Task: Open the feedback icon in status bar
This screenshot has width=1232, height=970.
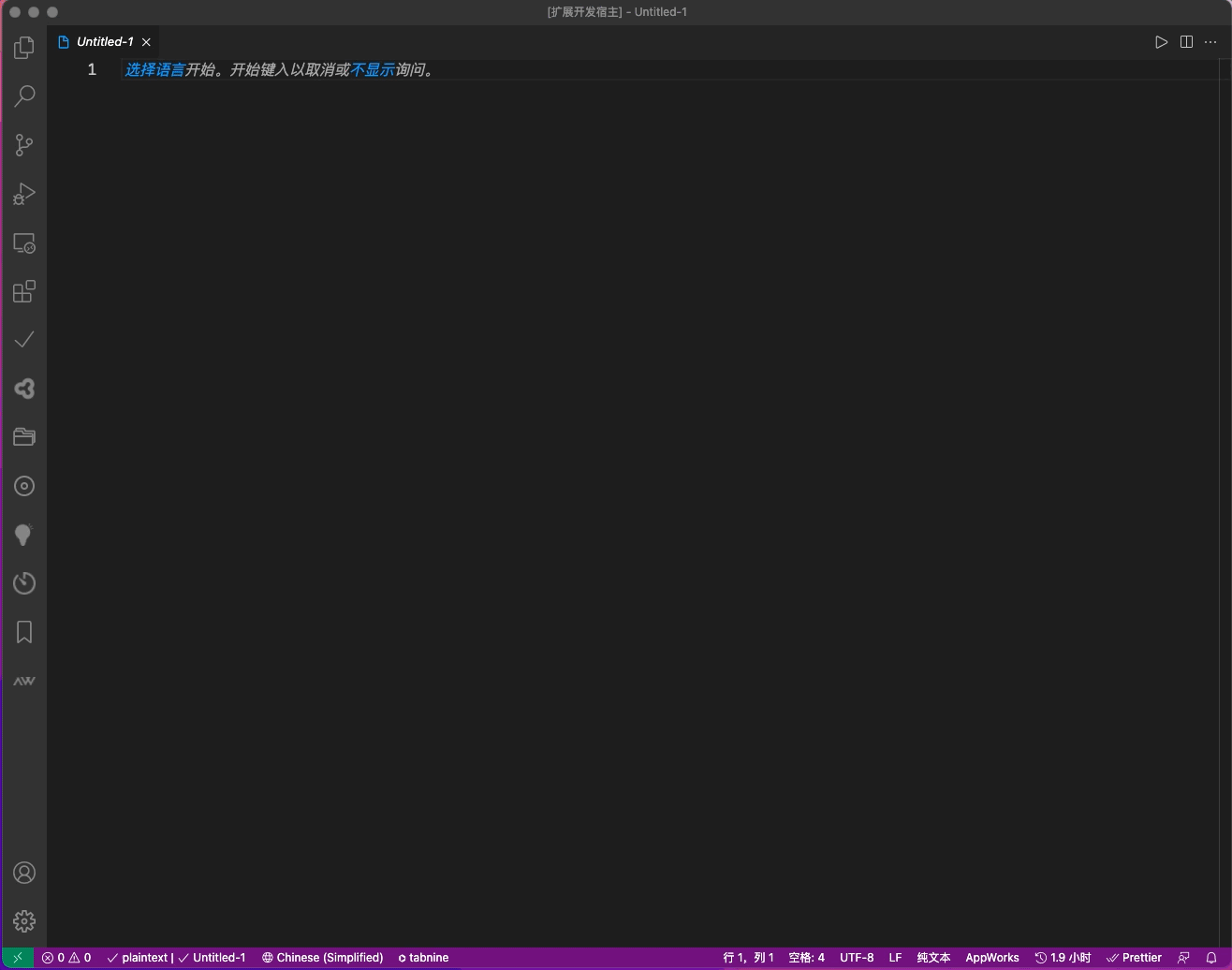Action: [1183, 958]
